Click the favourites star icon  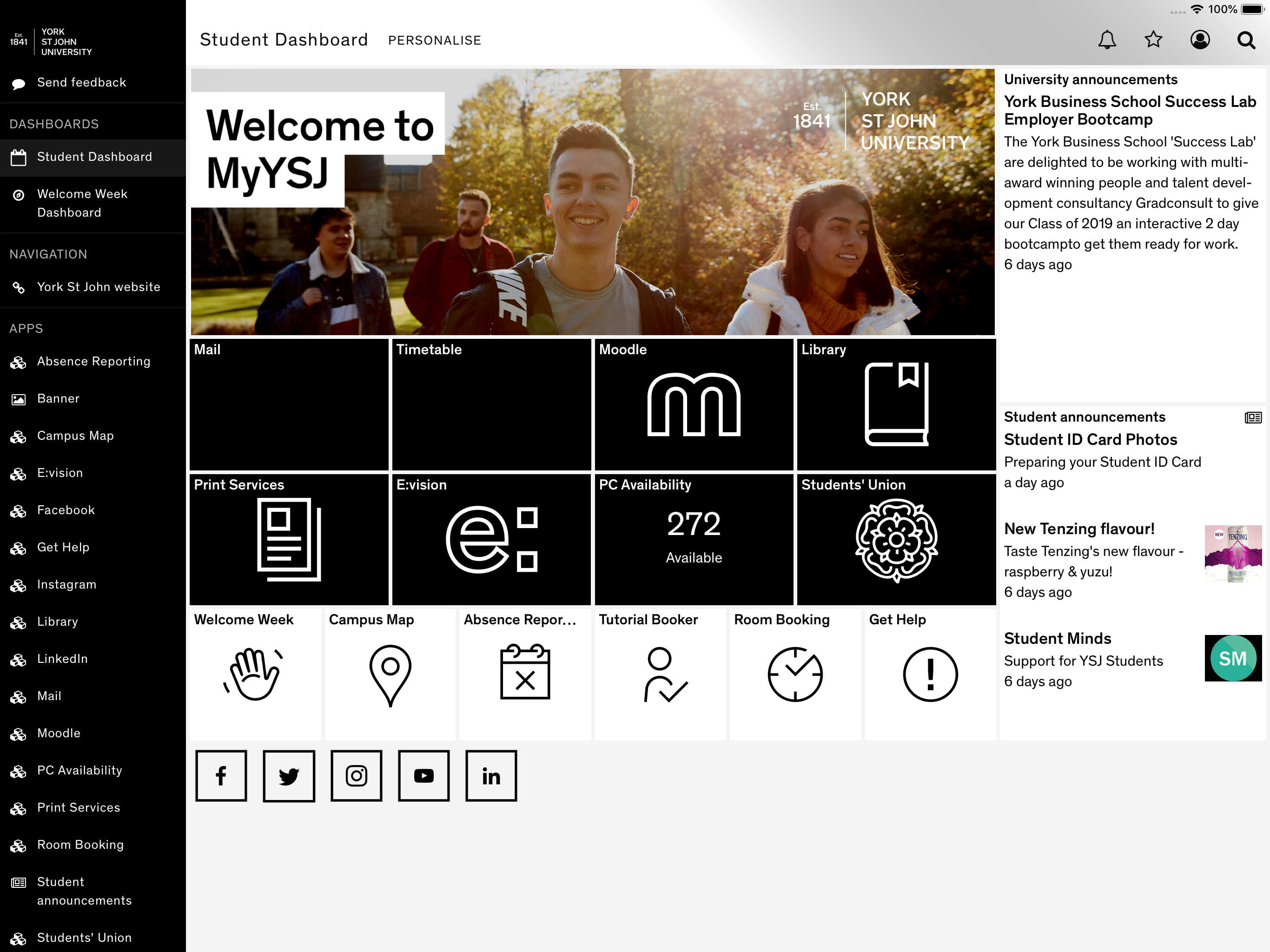[x=1153, y=40]
